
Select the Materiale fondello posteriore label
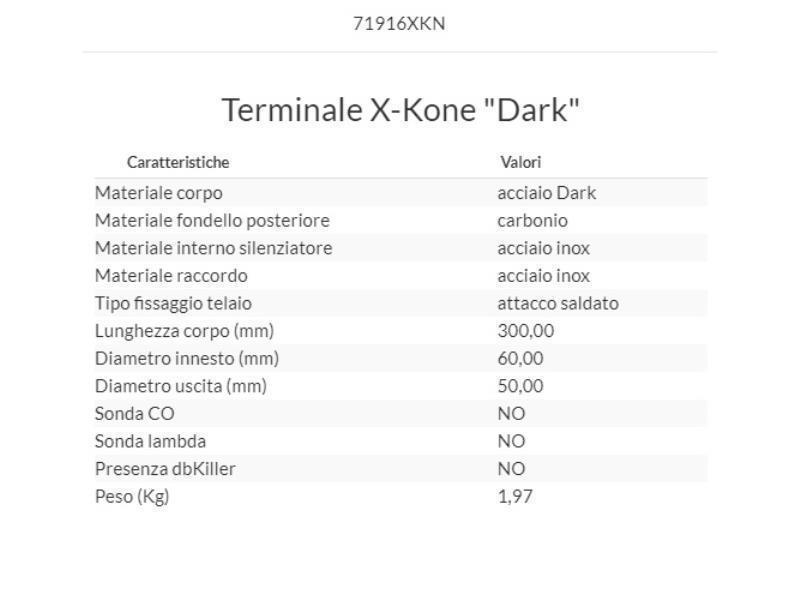coord(212,220)
